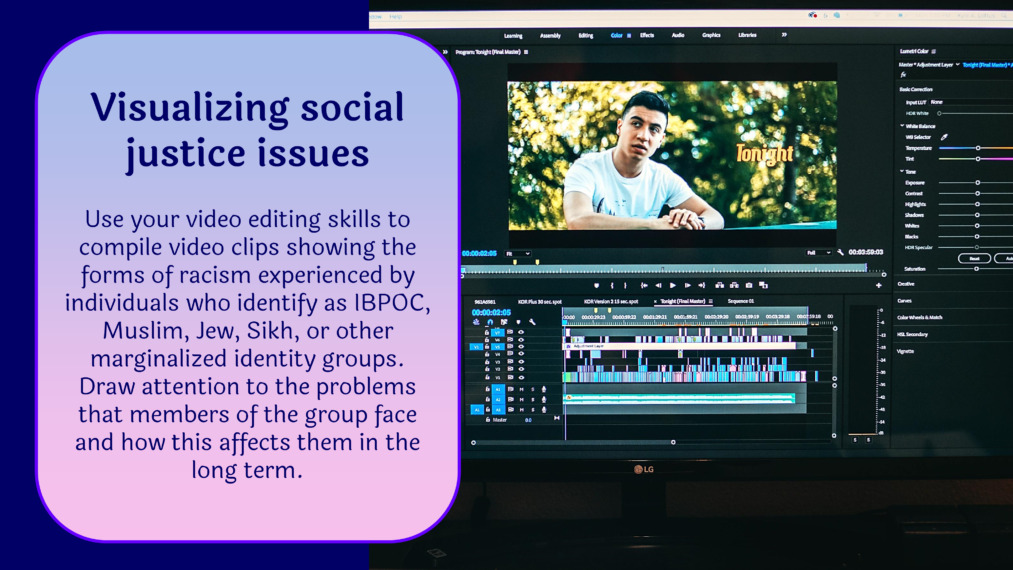Toggle track output eye for V1
1013x570 pixels.
click(x=521, y=377)
